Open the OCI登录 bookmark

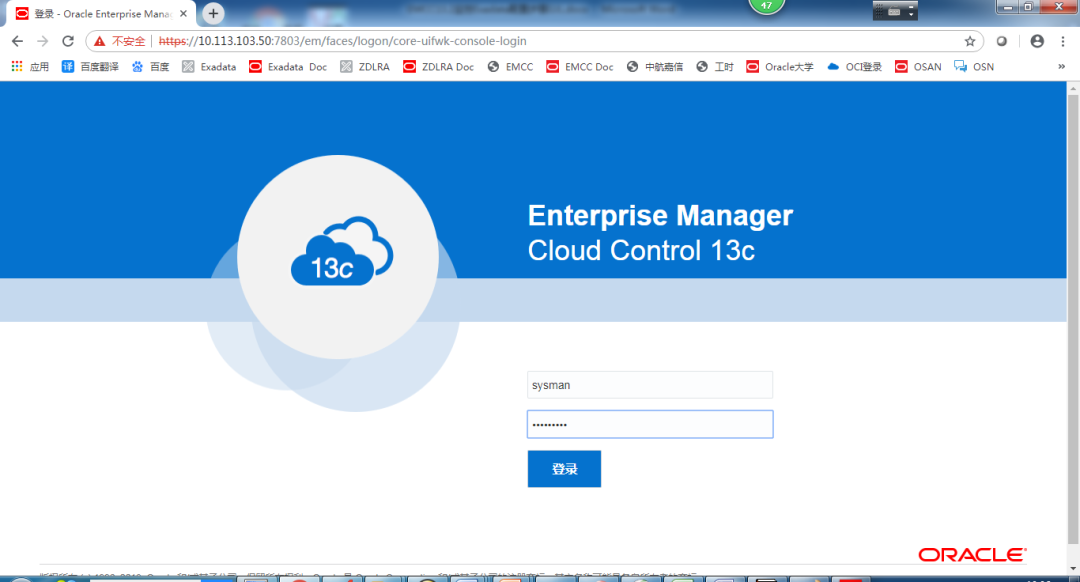855,67
